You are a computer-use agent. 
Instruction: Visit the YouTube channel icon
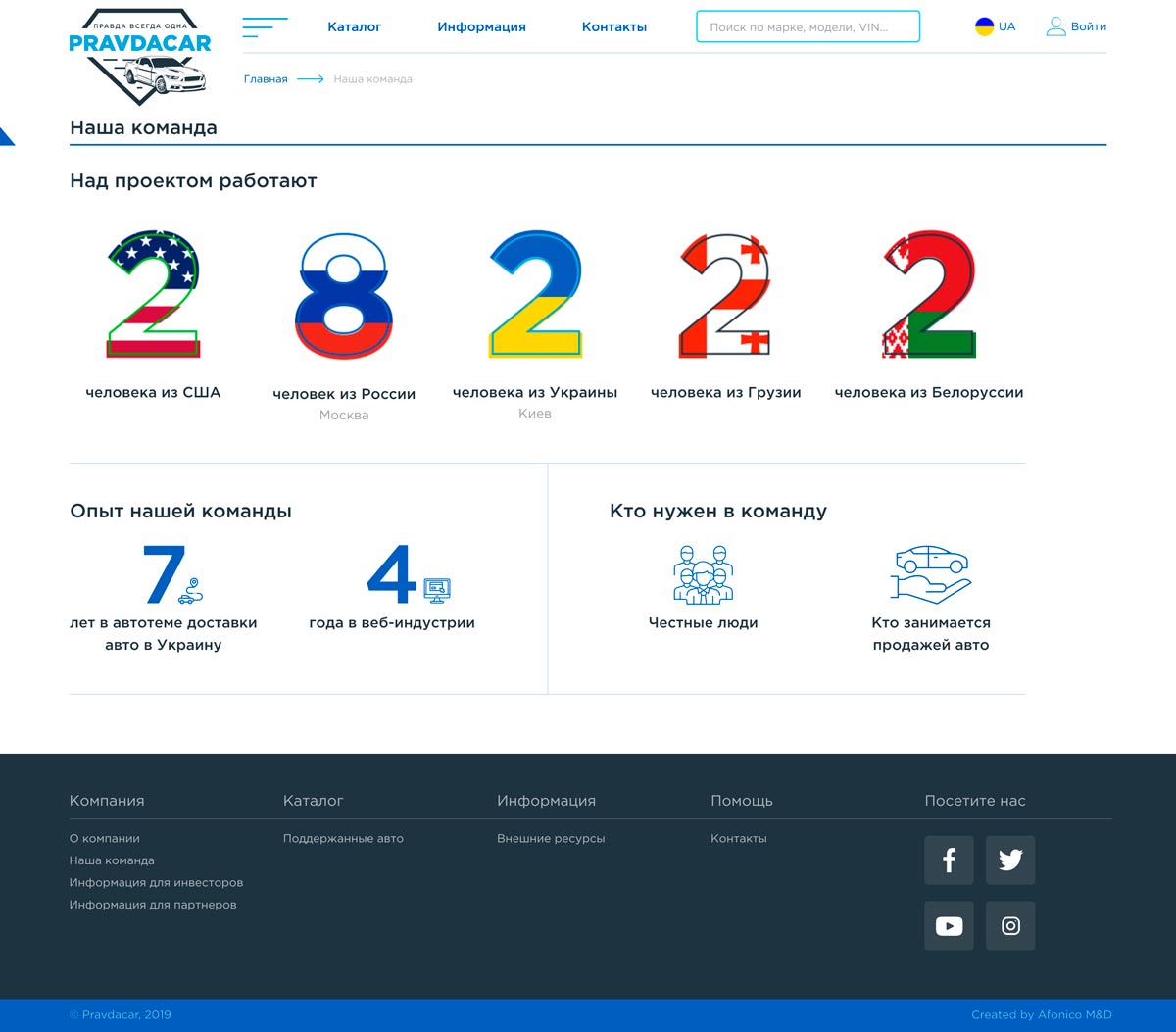coord(949,925)
